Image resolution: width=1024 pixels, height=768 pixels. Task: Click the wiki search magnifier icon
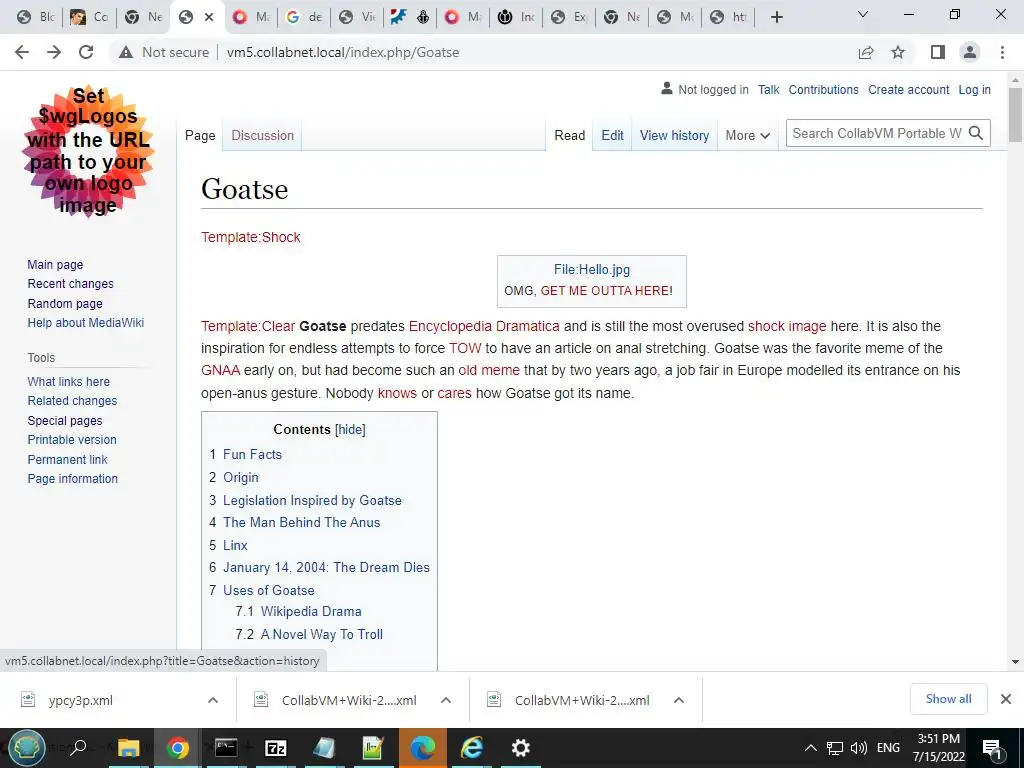[976, 133]
